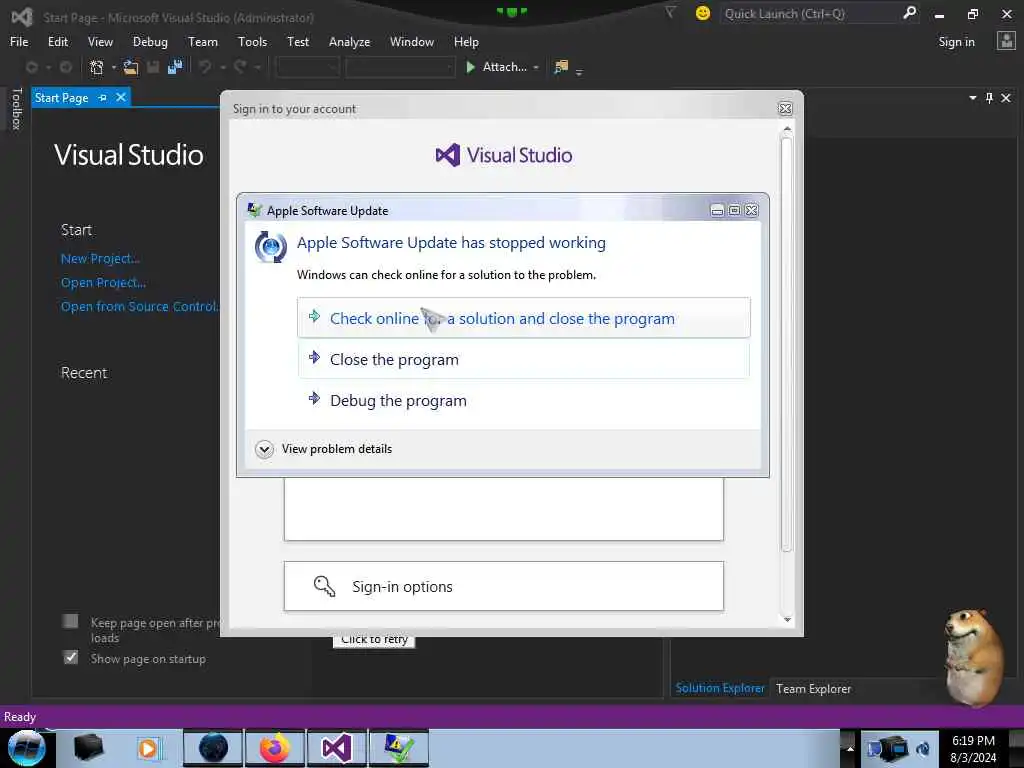Open the New Project toolbar icon

97,67
